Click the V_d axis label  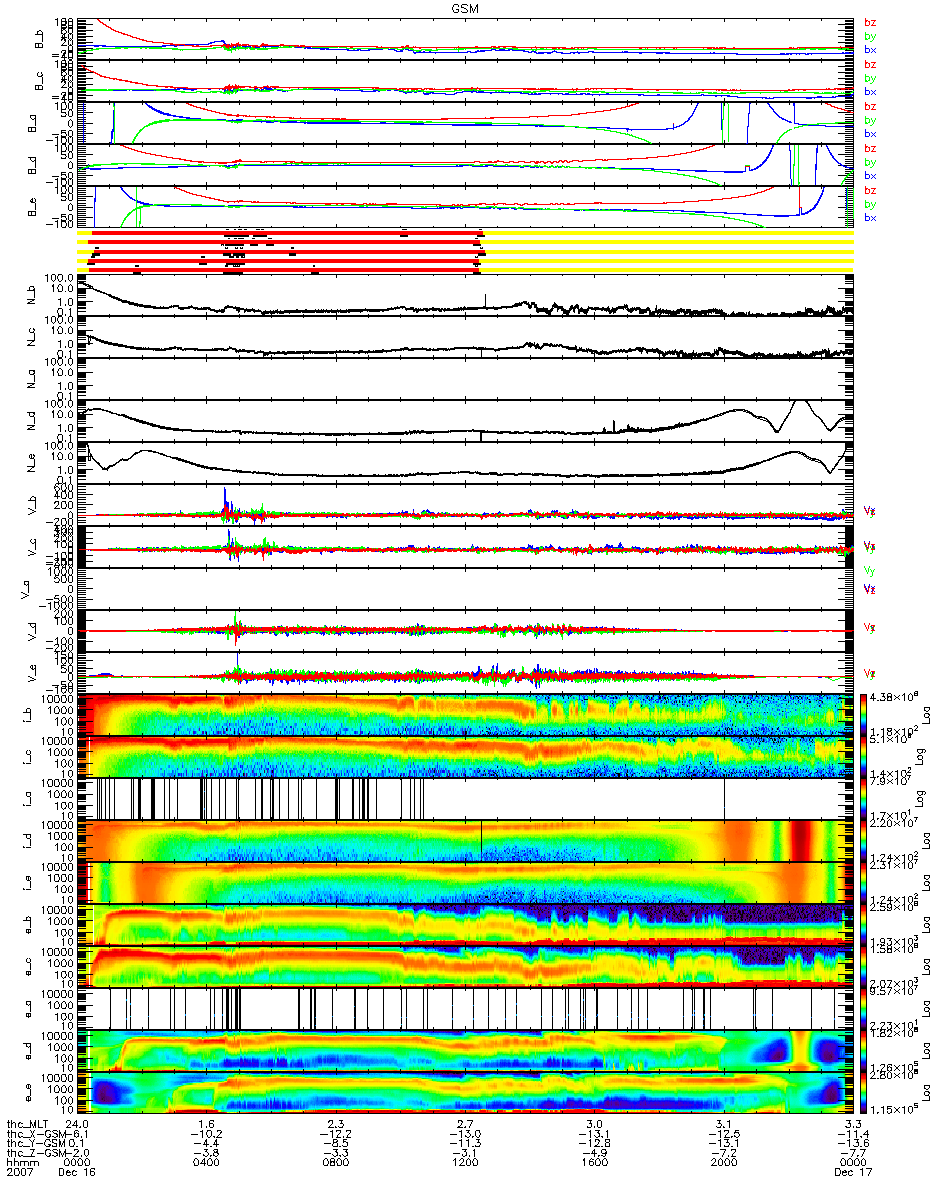[x=34, y=633]
